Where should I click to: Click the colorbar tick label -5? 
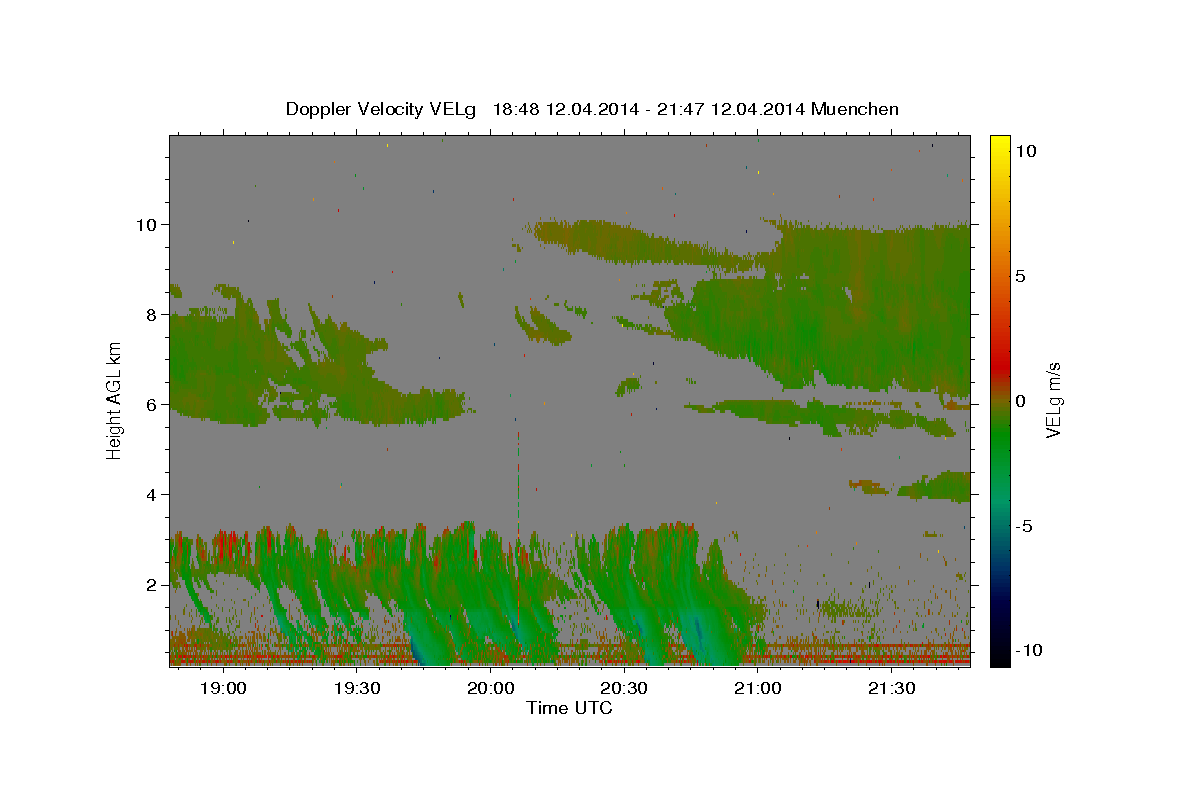click(1025, 526)
